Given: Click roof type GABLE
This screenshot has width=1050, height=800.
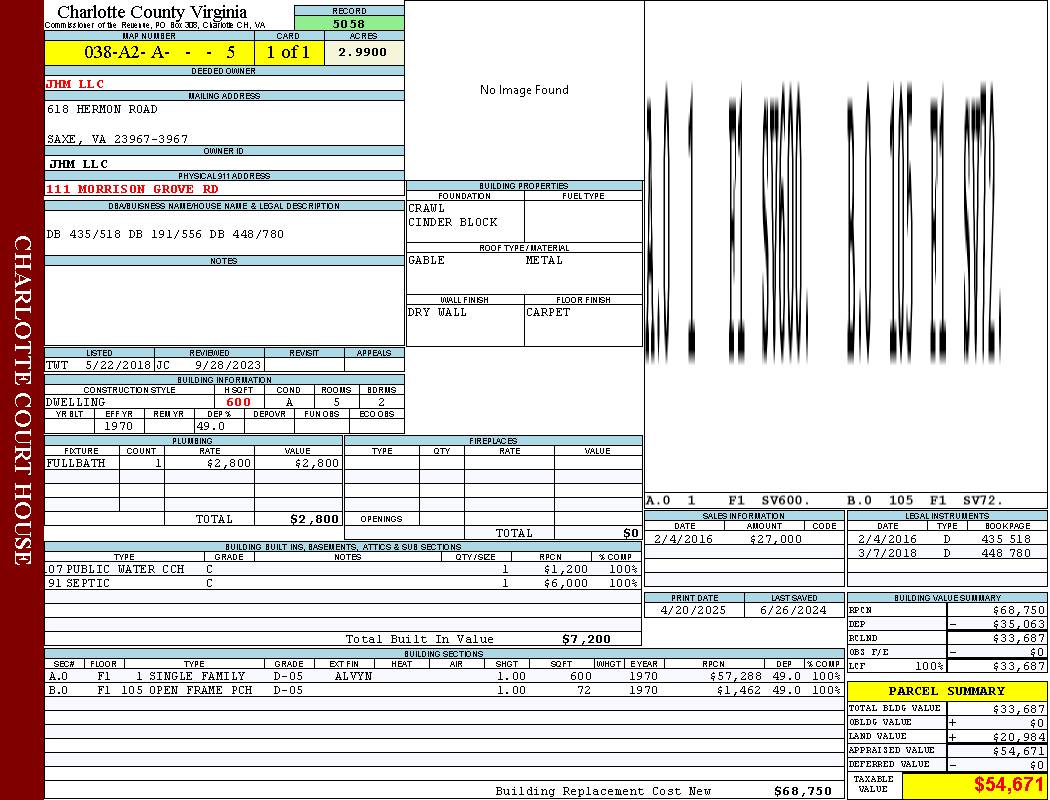Looking at the screenshot, I should [x=427, y=260].
